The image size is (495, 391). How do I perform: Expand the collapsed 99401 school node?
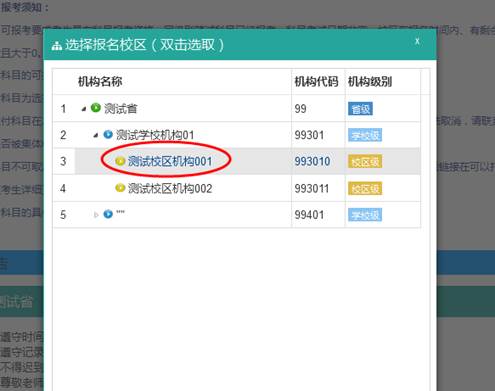(x=96, y=215)
